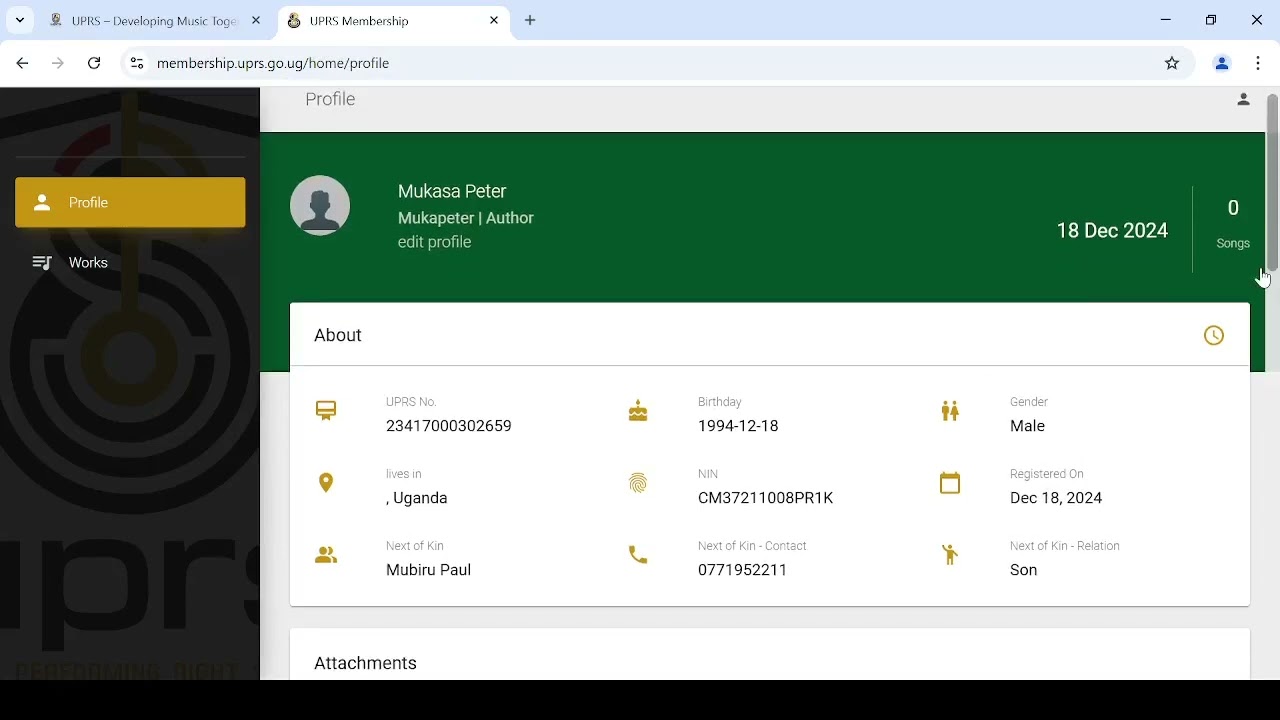Click the browser forward arrow
Image resolution: width=1280 pixels, height=720 pixels.
point(58,64)
